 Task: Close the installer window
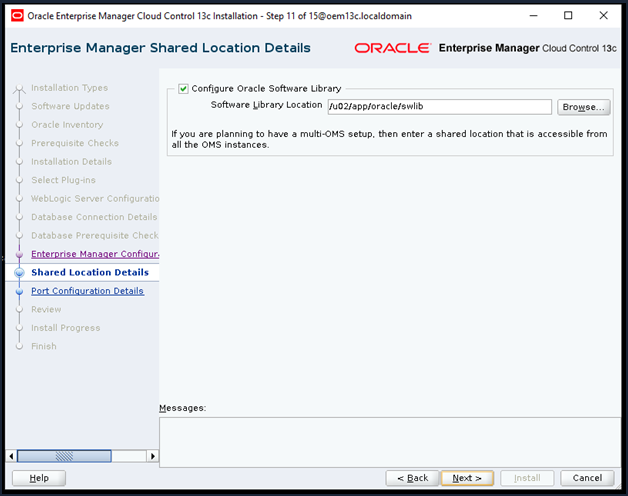coord(603,16)
